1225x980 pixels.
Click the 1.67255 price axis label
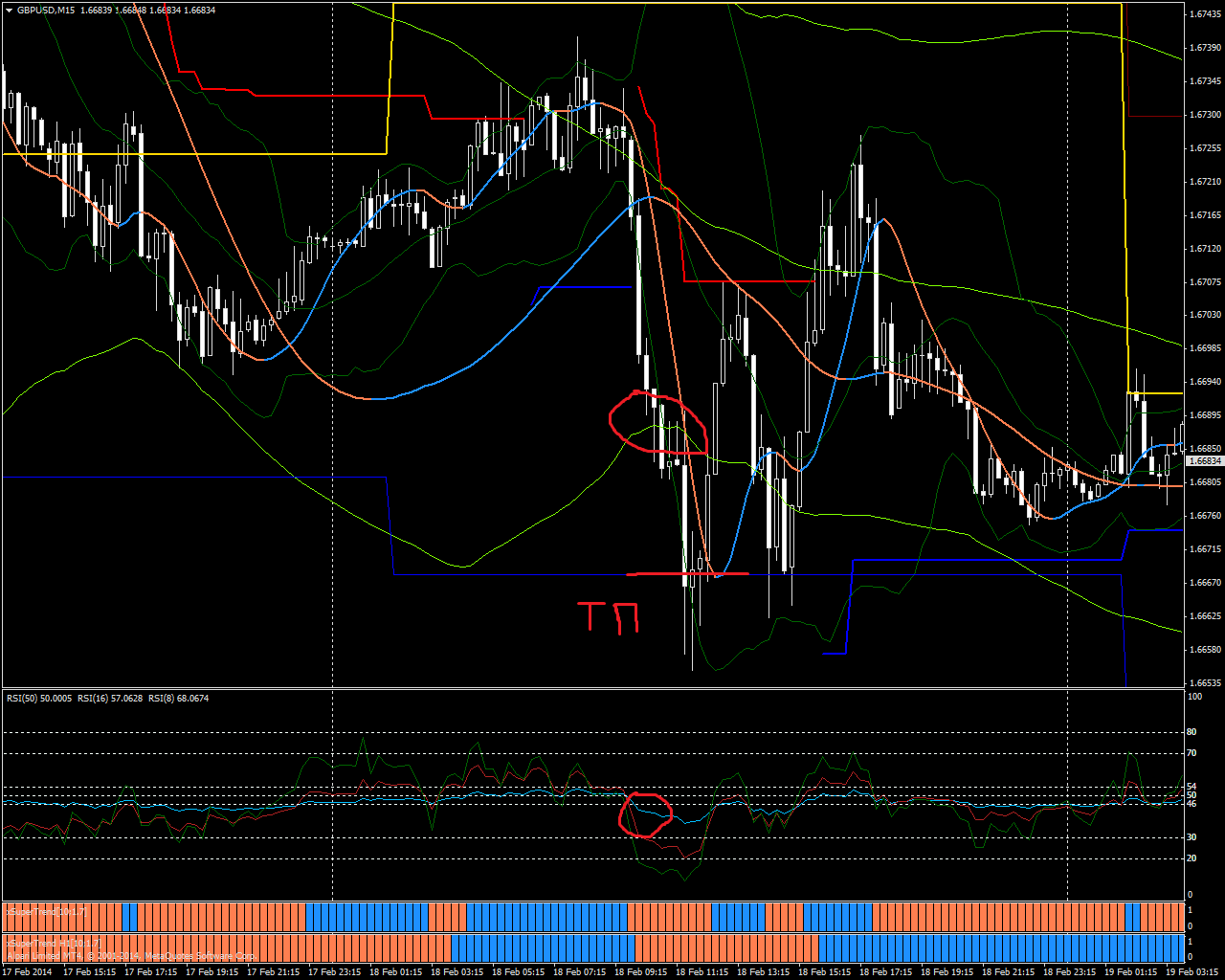[1204, 148]
